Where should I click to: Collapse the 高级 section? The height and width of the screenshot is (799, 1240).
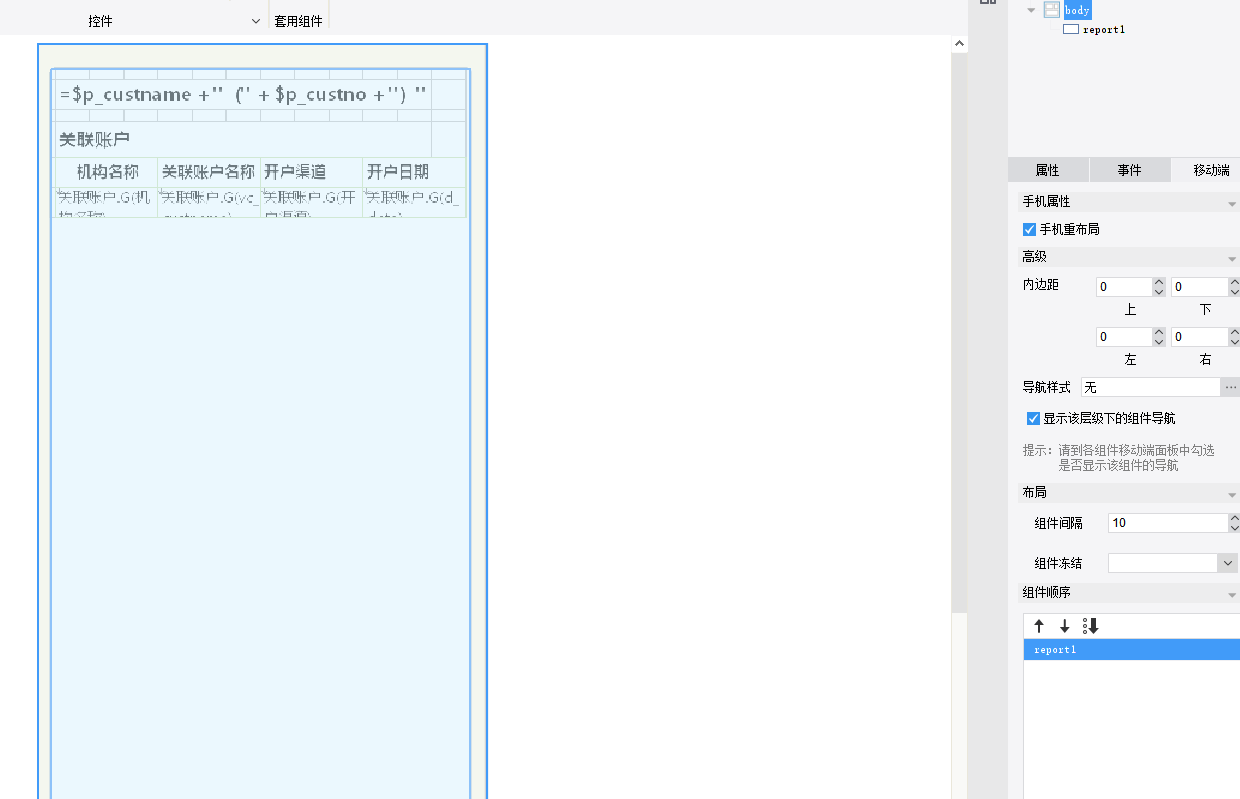pyautogui.click(x=1232, y=258)
